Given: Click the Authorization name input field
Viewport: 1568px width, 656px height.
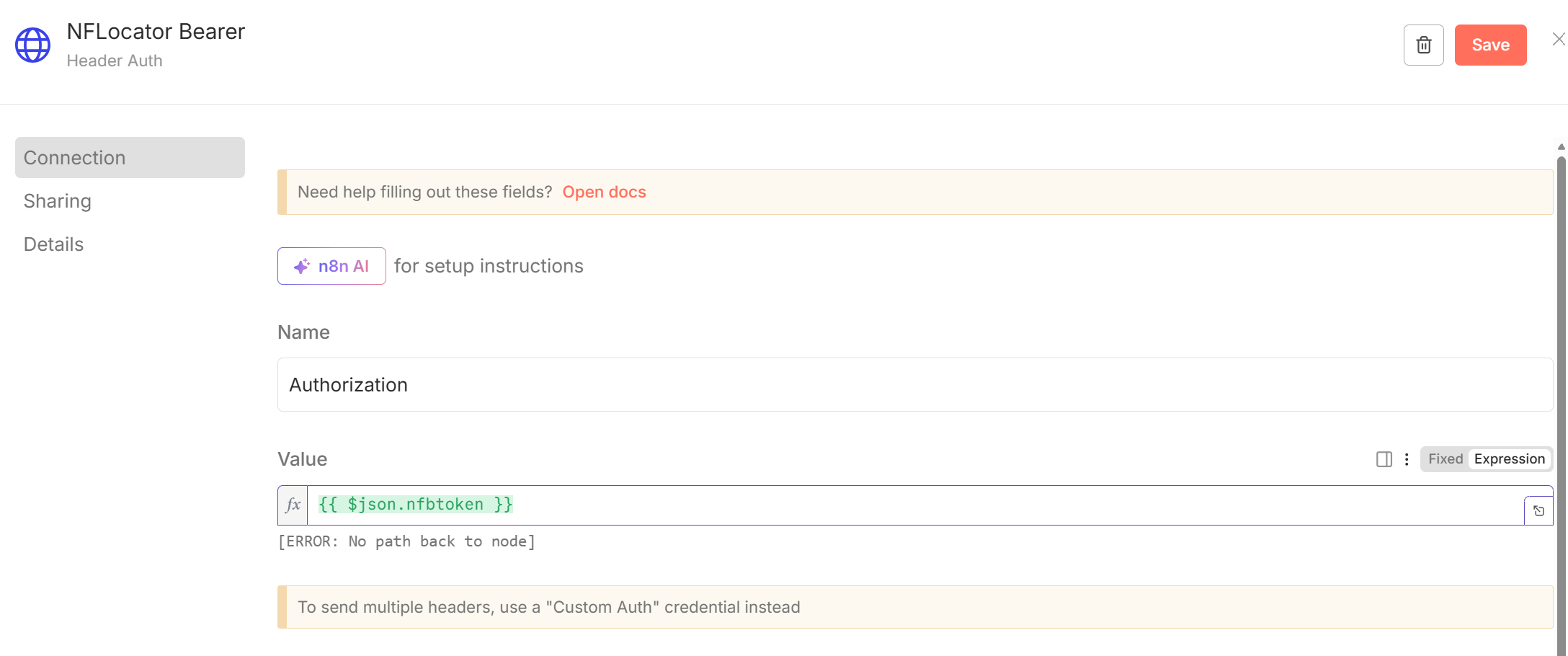Looking at the screenshot, I should [x=914, y=385].
